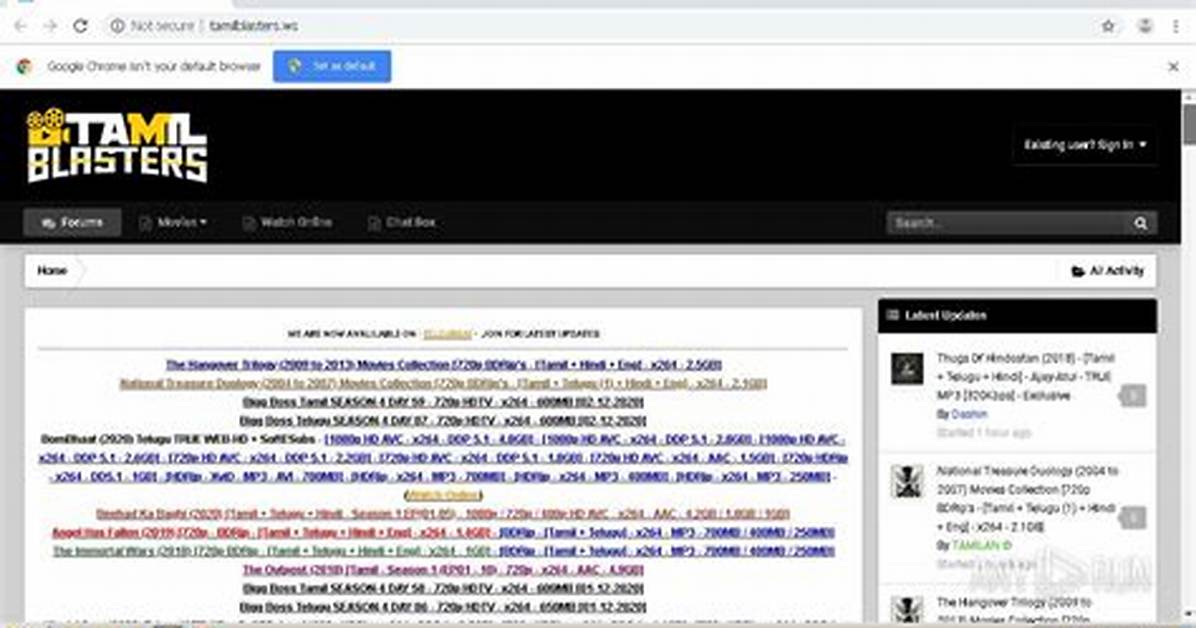
Task: Open the Watch Online menu item
Action: 287,222
